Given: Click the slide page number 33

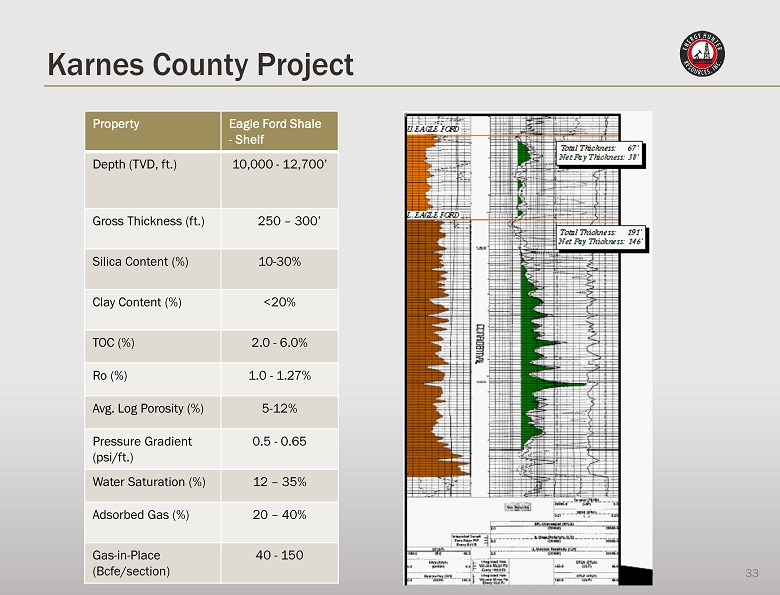Looking at the screenshot, I should point(752,573).
